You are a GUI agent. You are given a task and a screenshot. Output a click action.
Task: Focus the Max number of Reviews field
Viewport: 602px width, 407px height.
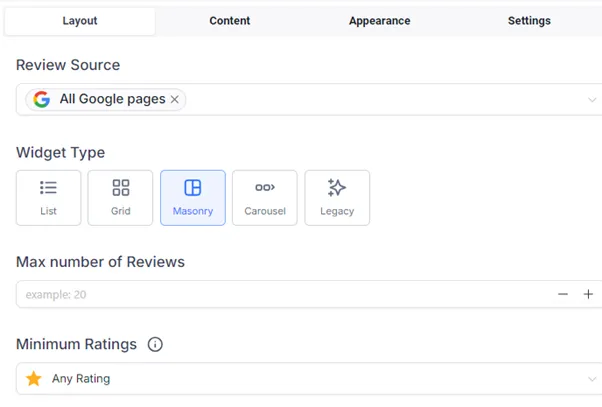(284, 294)
